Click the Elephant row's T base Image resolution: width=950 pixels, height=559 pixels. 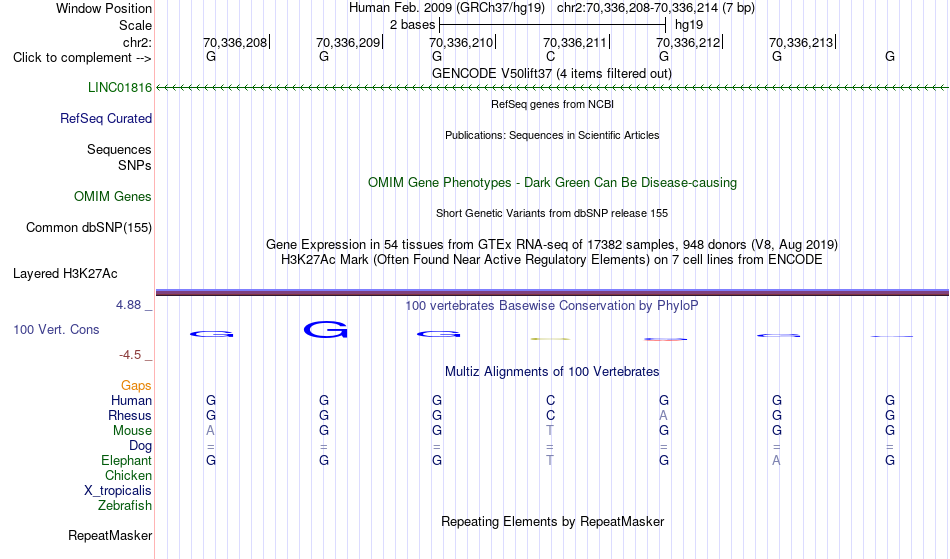click(x=550, y=460)
